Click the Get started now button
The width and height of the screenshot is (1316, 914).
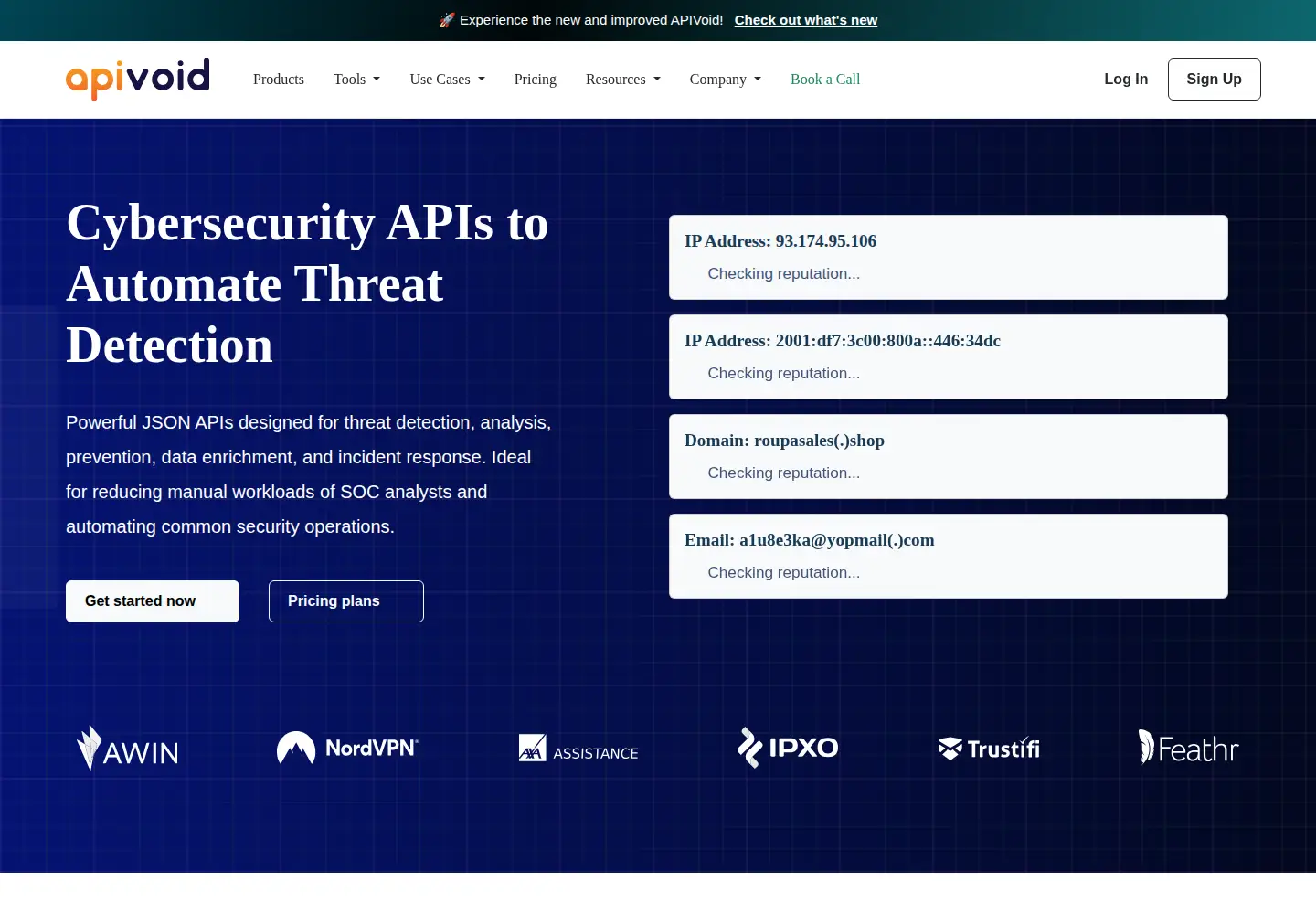tap(153, 601)
